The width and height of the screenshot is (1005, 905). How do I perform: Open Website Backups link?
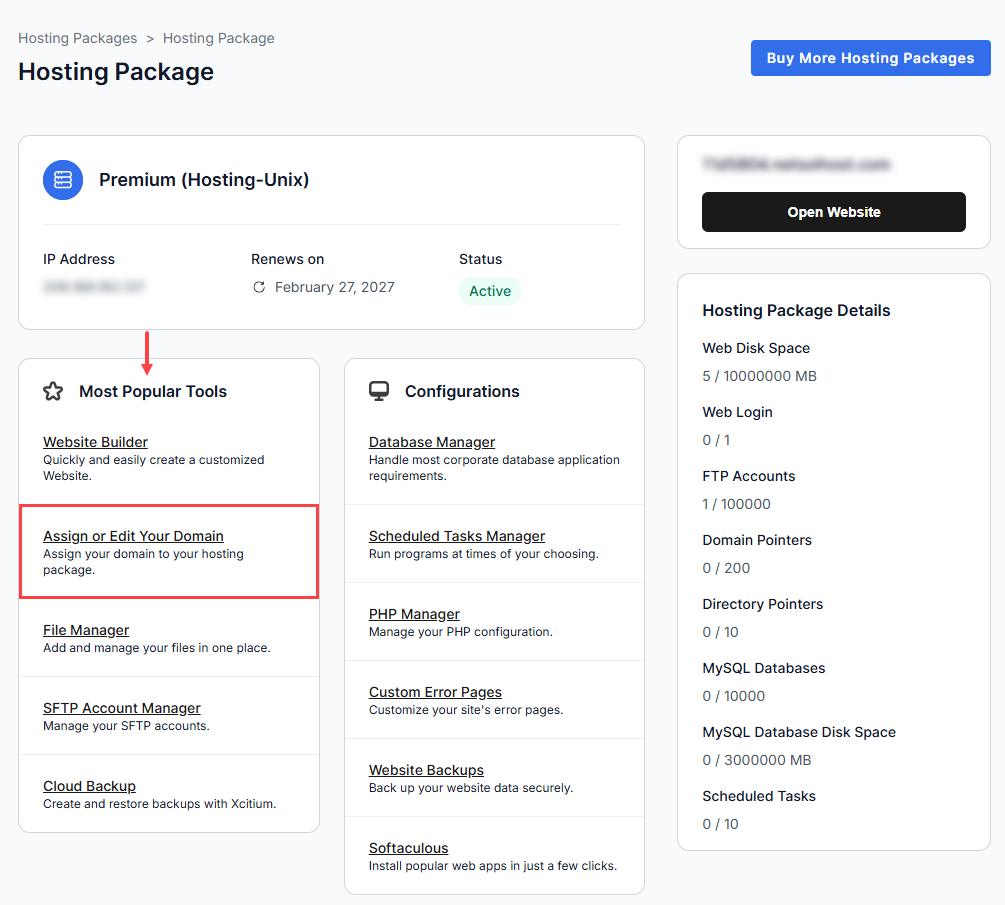(x=426, y=770)
